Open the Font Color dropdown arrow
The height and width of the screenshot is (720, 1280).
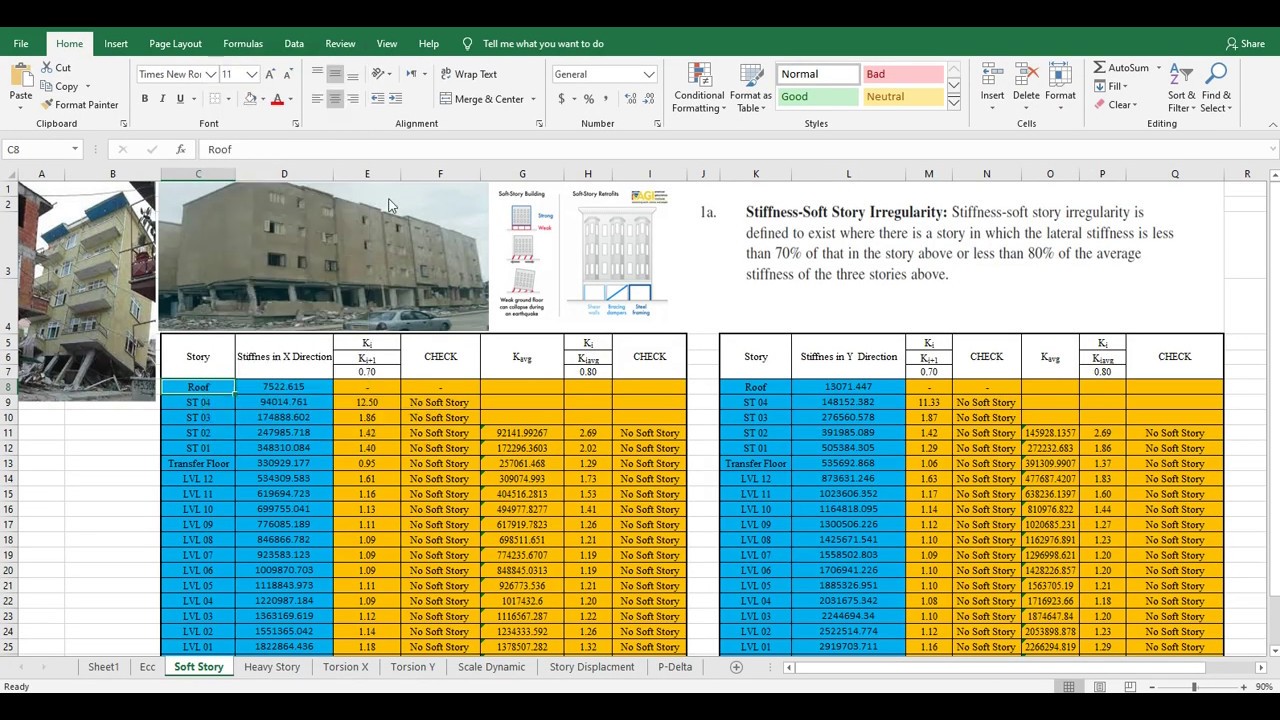pyautogui.click(x=290, y=99)
